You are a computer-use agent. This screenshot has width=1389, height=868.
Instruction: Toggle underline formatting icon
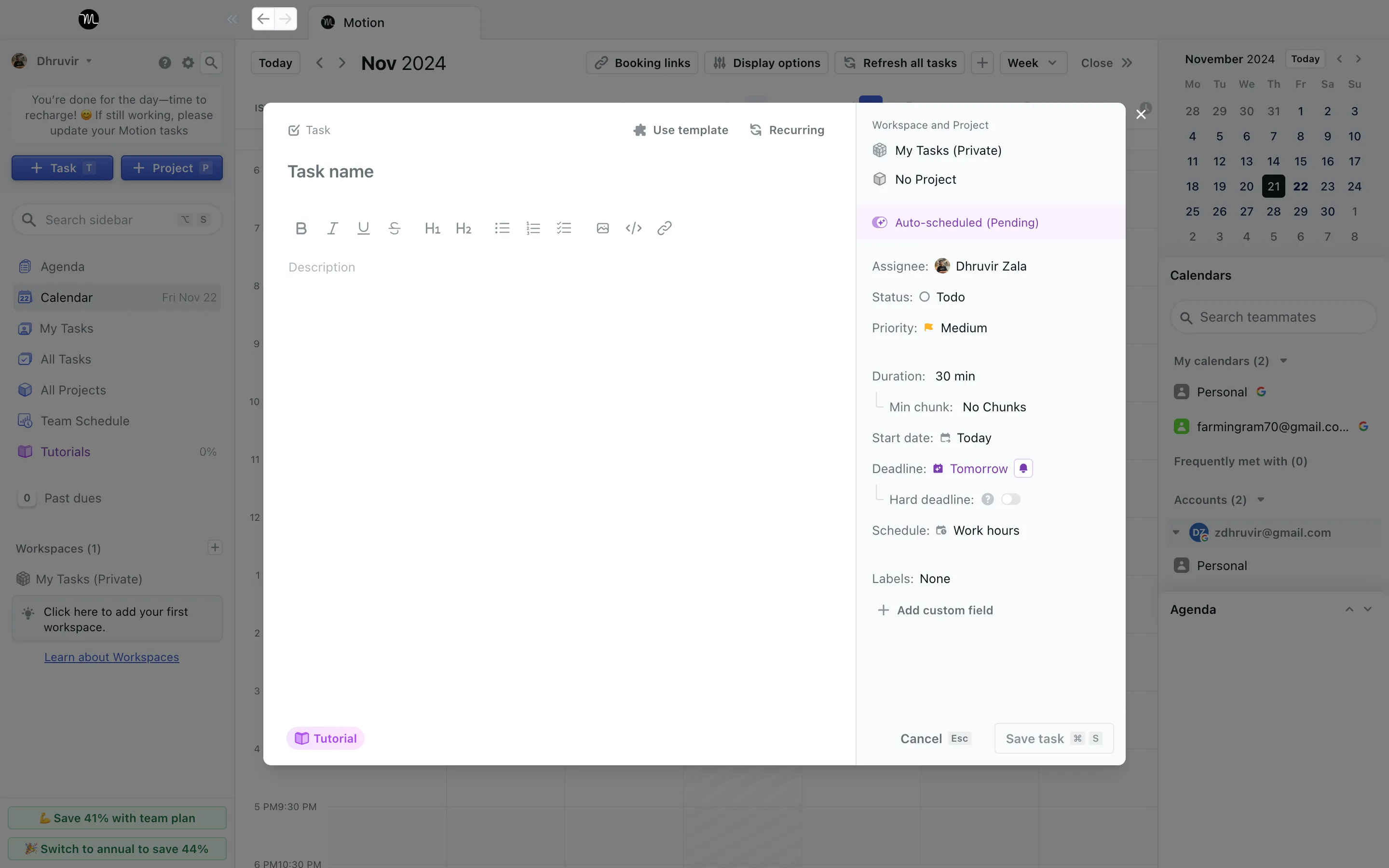363,229
